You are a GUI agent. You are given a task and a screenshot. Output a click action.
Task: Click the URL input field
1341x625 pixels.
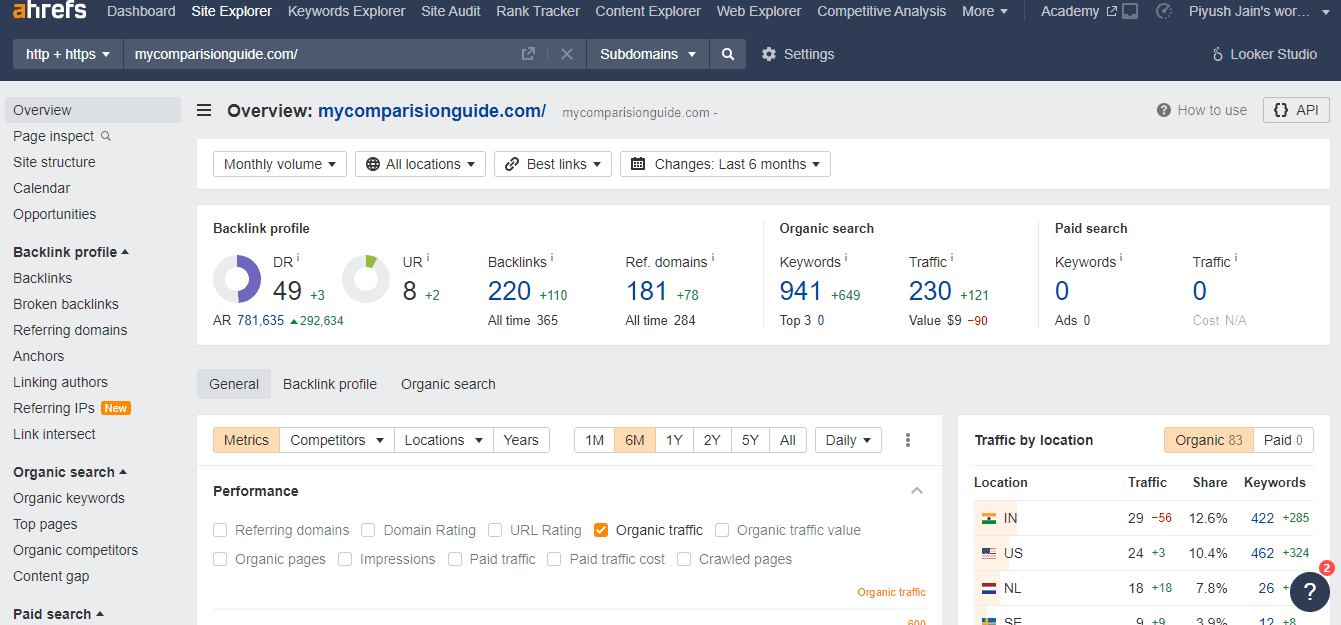(320, 54)
